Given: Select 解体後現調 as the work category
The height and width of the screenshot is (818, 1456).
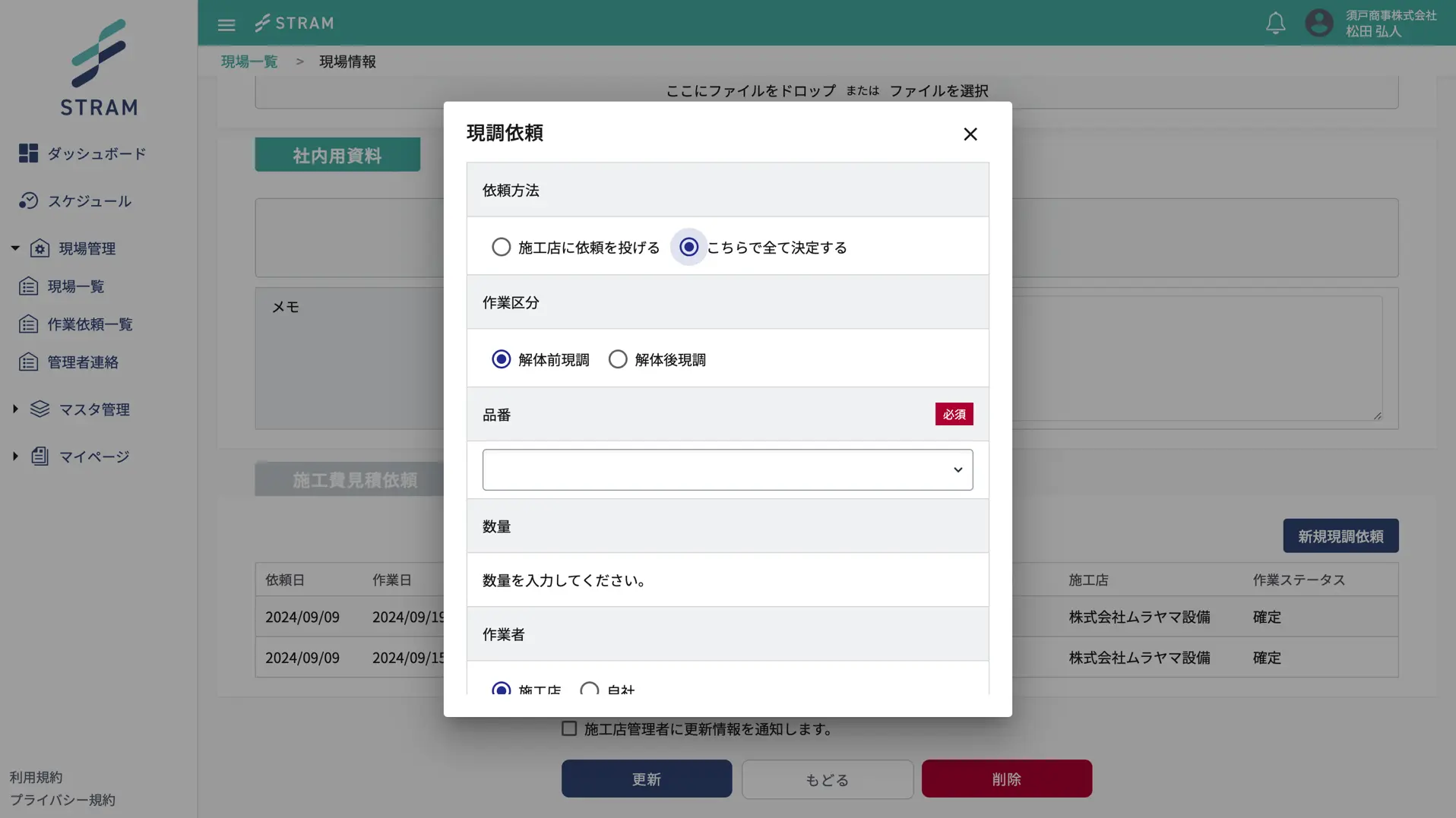Looking at the screenshot, I should (x=618, y=358).
